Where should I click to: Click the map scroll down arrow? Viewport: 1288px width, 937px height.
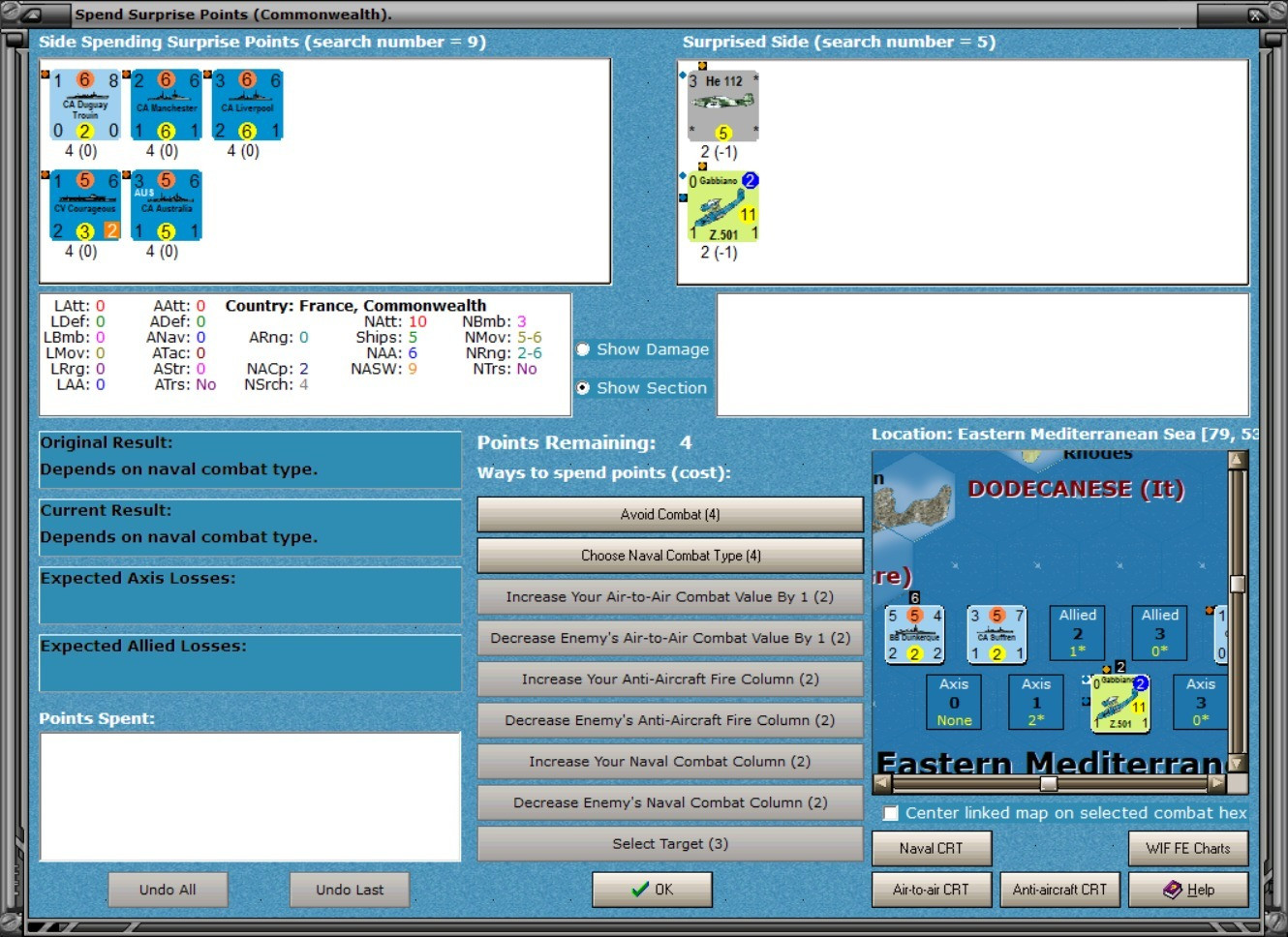pyautogui.click(x=1237, y=764)
